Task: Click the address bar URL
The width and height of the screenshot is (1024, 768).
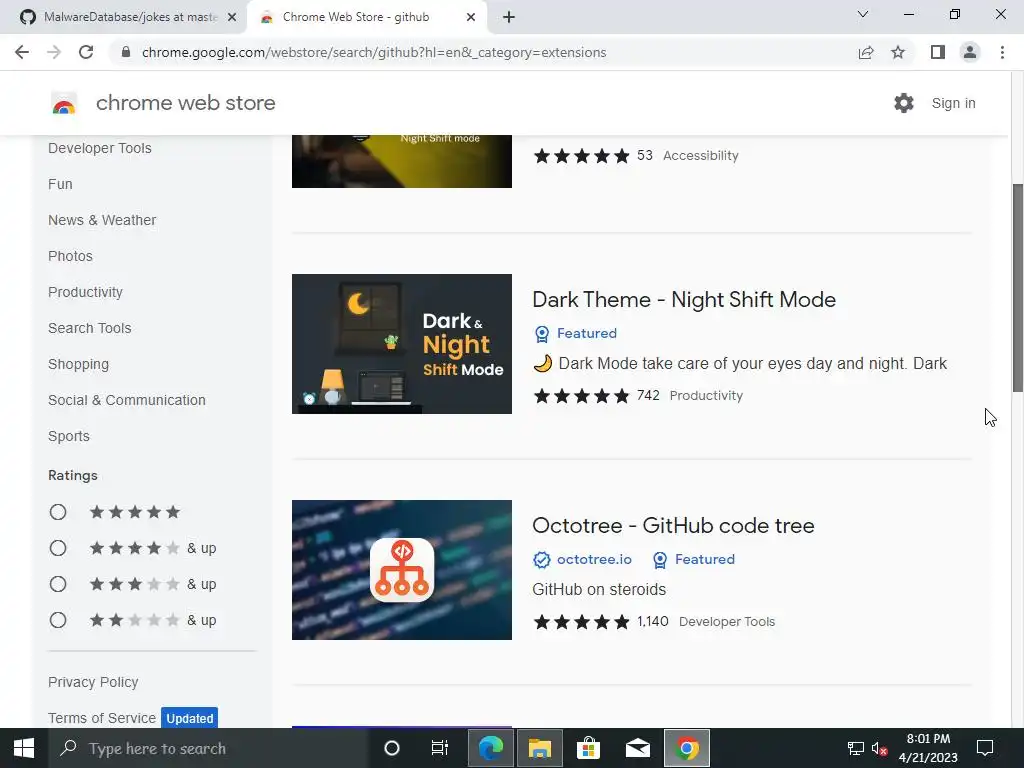Action: [x=374, y=52]
